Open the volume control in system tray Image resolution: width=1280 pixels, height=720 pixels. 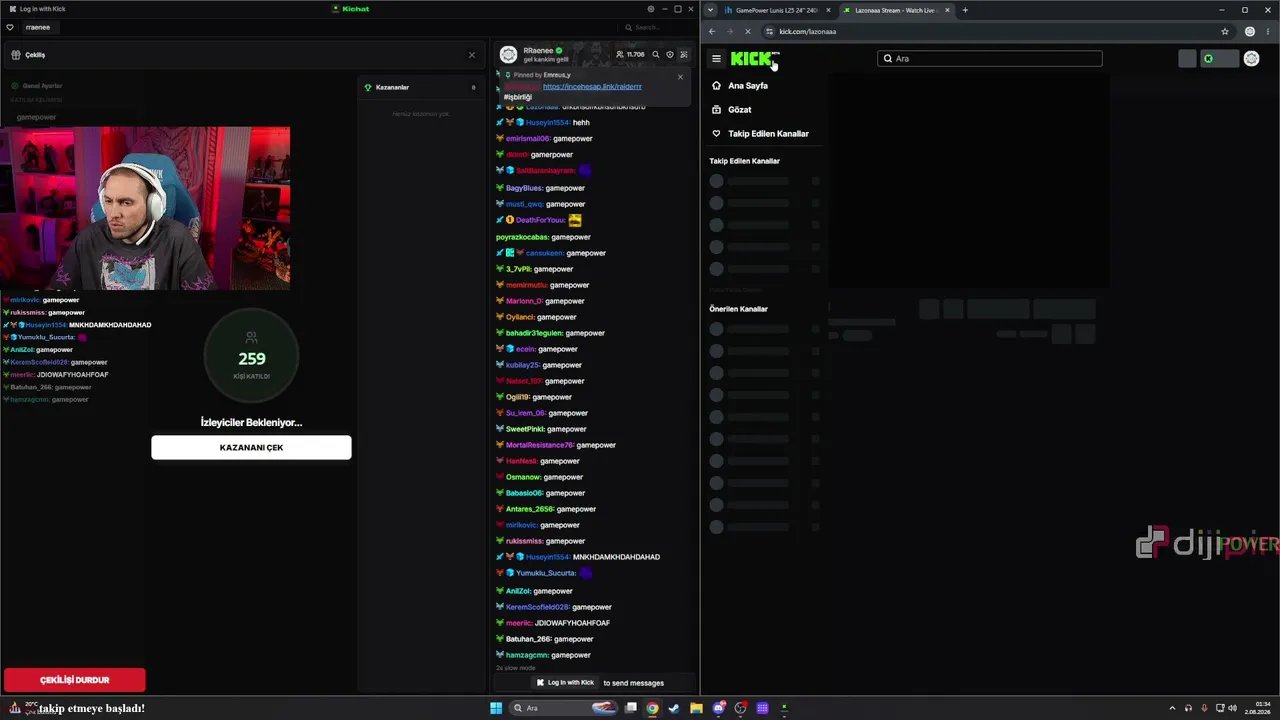pos(1232,708)
